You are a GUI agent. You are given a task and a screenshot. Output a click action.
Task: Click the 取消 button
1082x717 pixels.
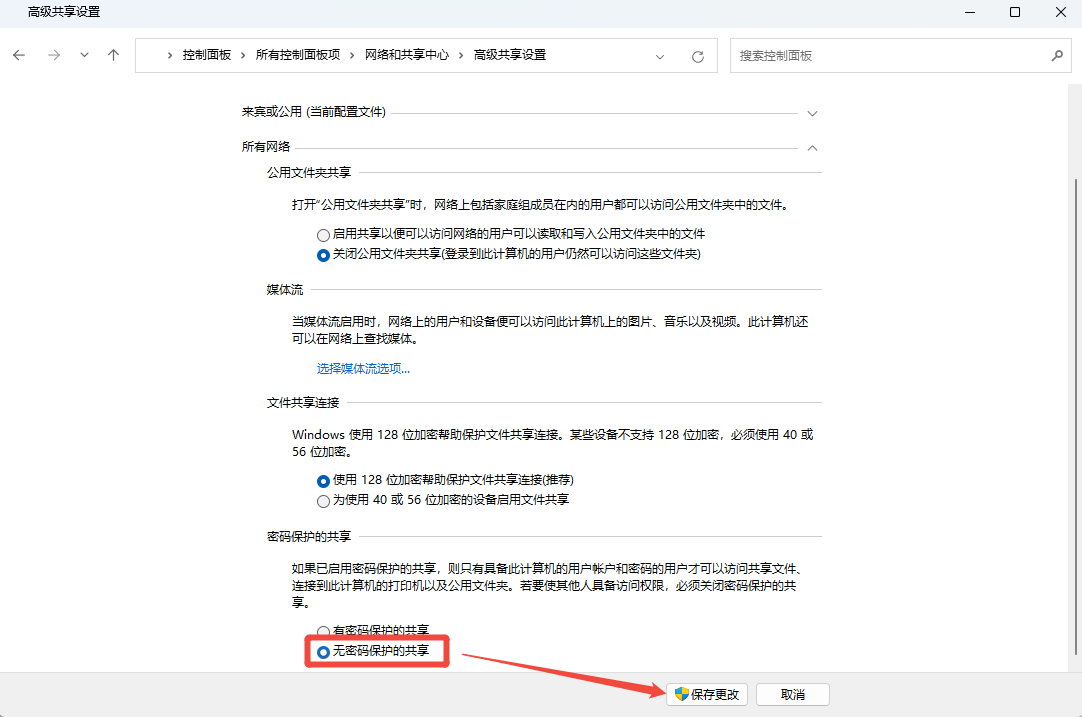click(792, 694)
